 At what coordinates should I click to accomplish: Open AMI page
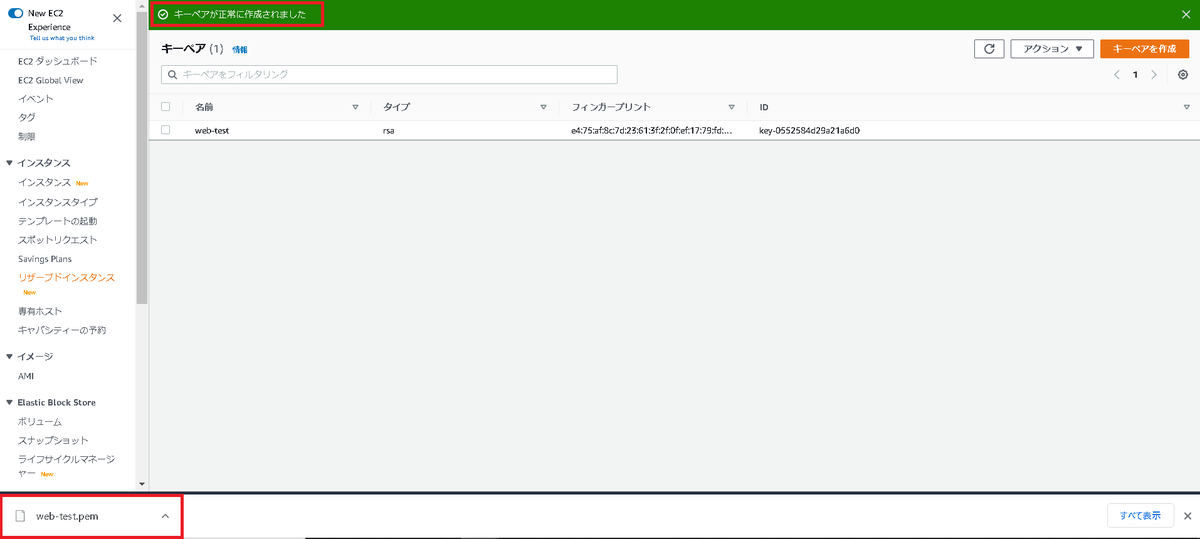(26, 376)
